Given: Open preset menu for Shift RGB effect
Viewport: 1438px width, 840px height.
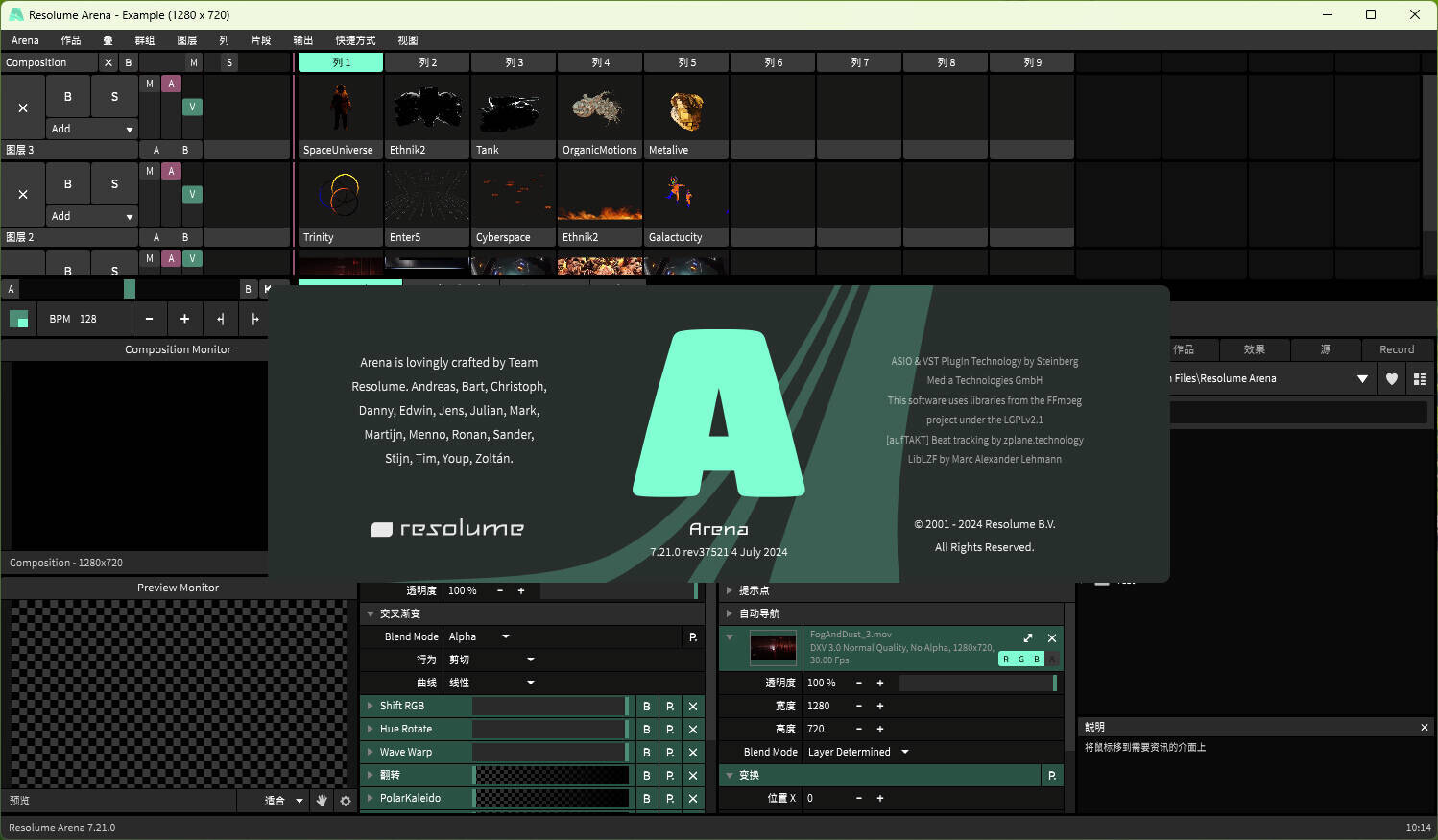Looking at the screenshot, I should pyautogui.click(x=670, y=706).
